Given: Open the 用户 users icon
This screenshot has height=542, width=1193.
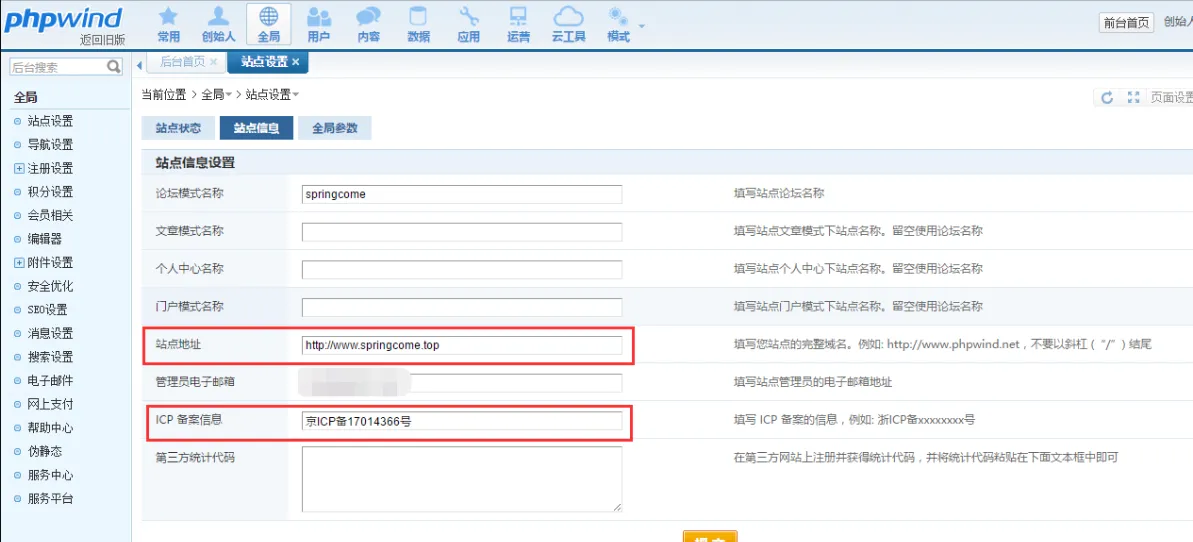Looking at the screenshot, I should click(x=318, y=24).
